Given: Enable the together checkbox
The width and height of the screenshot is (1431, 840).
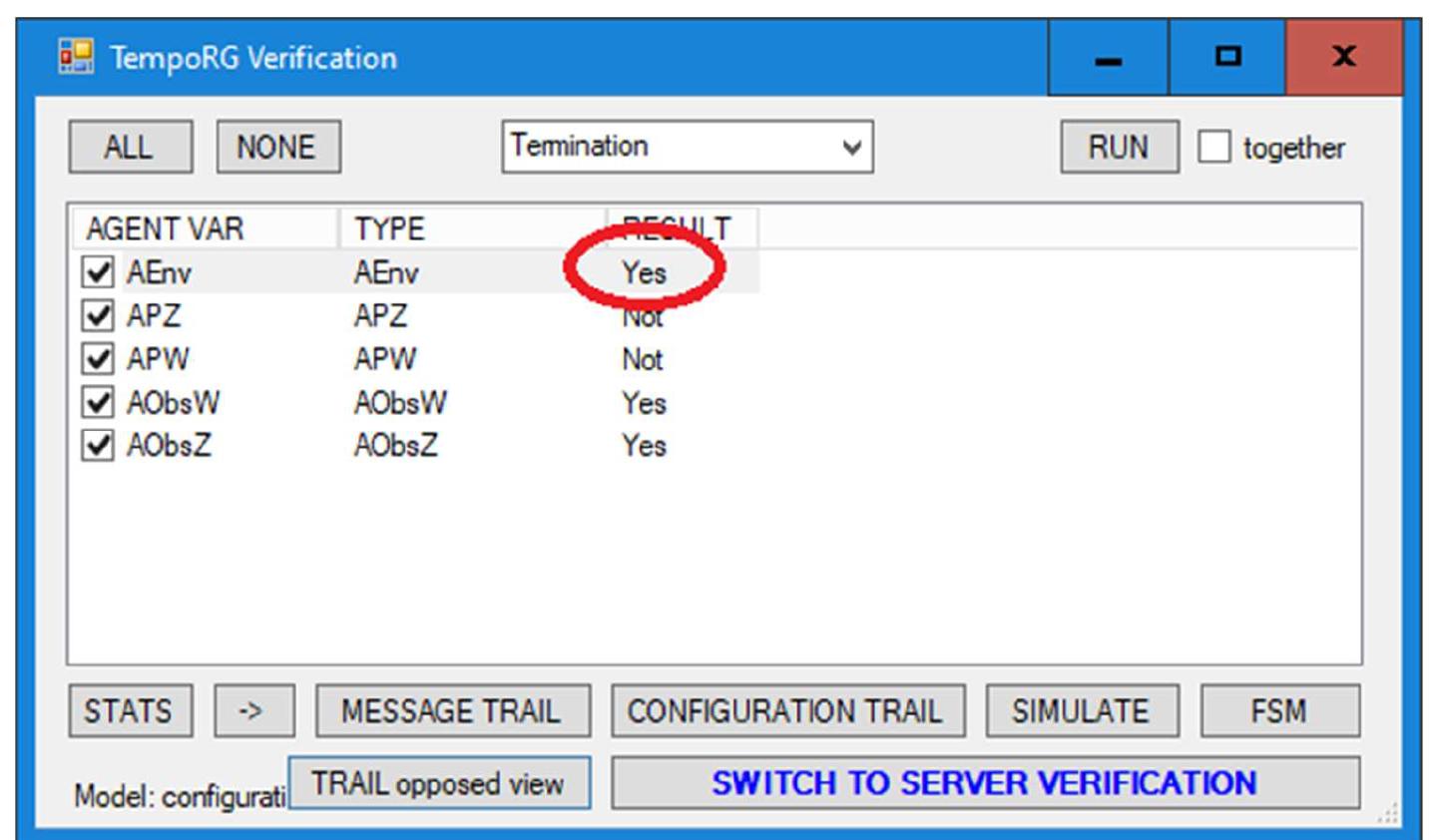Looking at the screenshot, I should tap(1213, 148).
